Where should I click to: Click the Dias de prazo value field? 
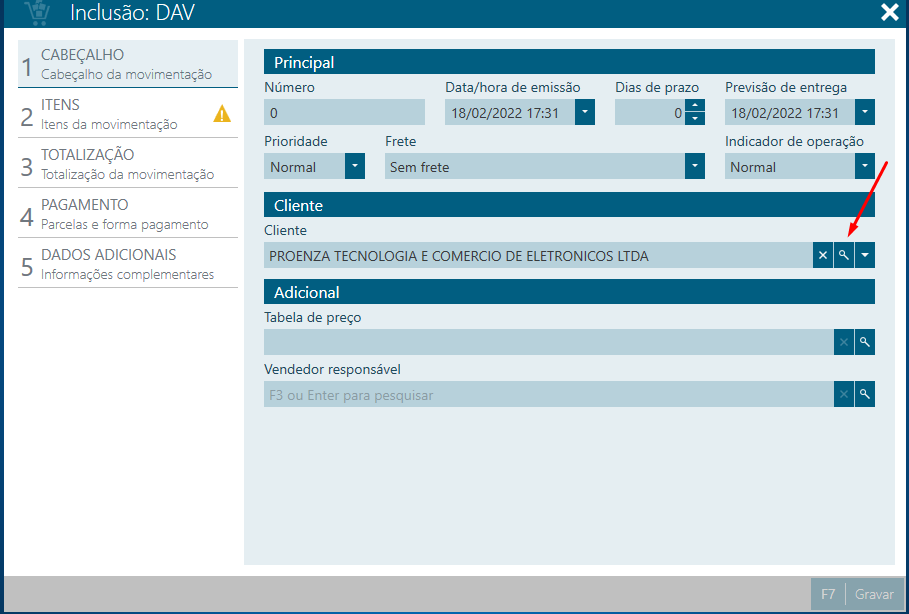650,112
